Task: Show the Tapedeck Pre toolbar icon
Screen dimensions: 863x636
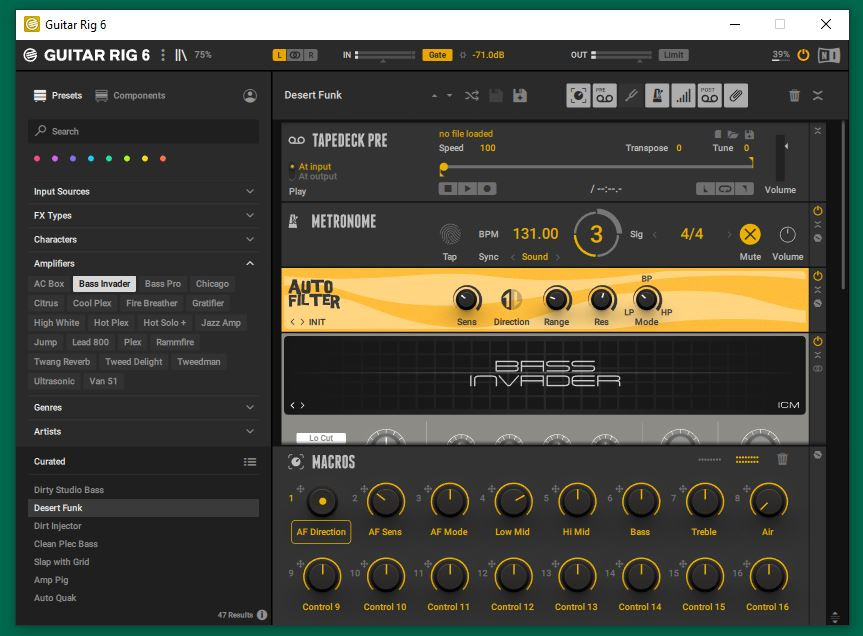Action: point(604,96)
